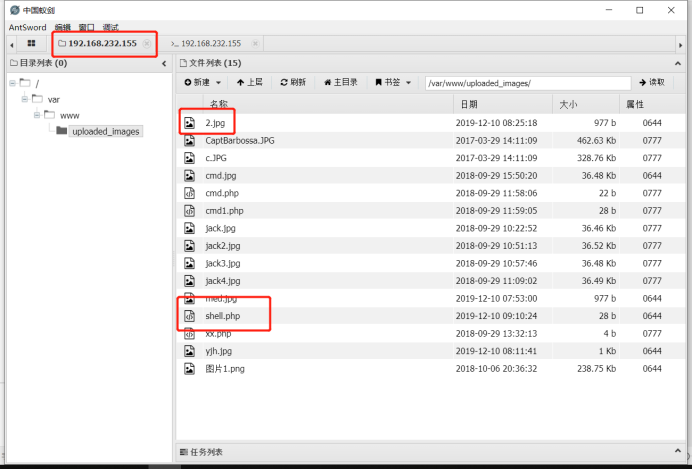Screen dimensions: 692x470
Task: Click the 上层 up-directory button
Action: coord(249,82)
